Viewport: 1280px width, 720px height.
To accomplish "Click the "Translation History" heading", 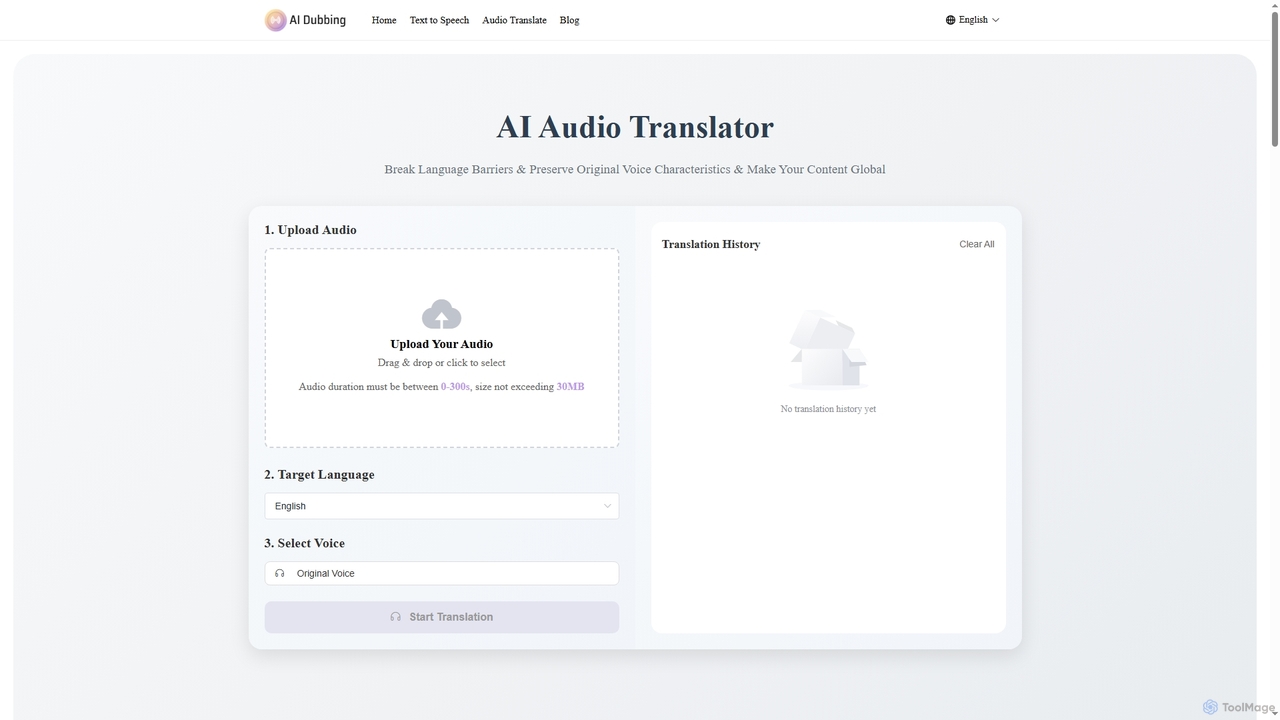I will point(711,244).
